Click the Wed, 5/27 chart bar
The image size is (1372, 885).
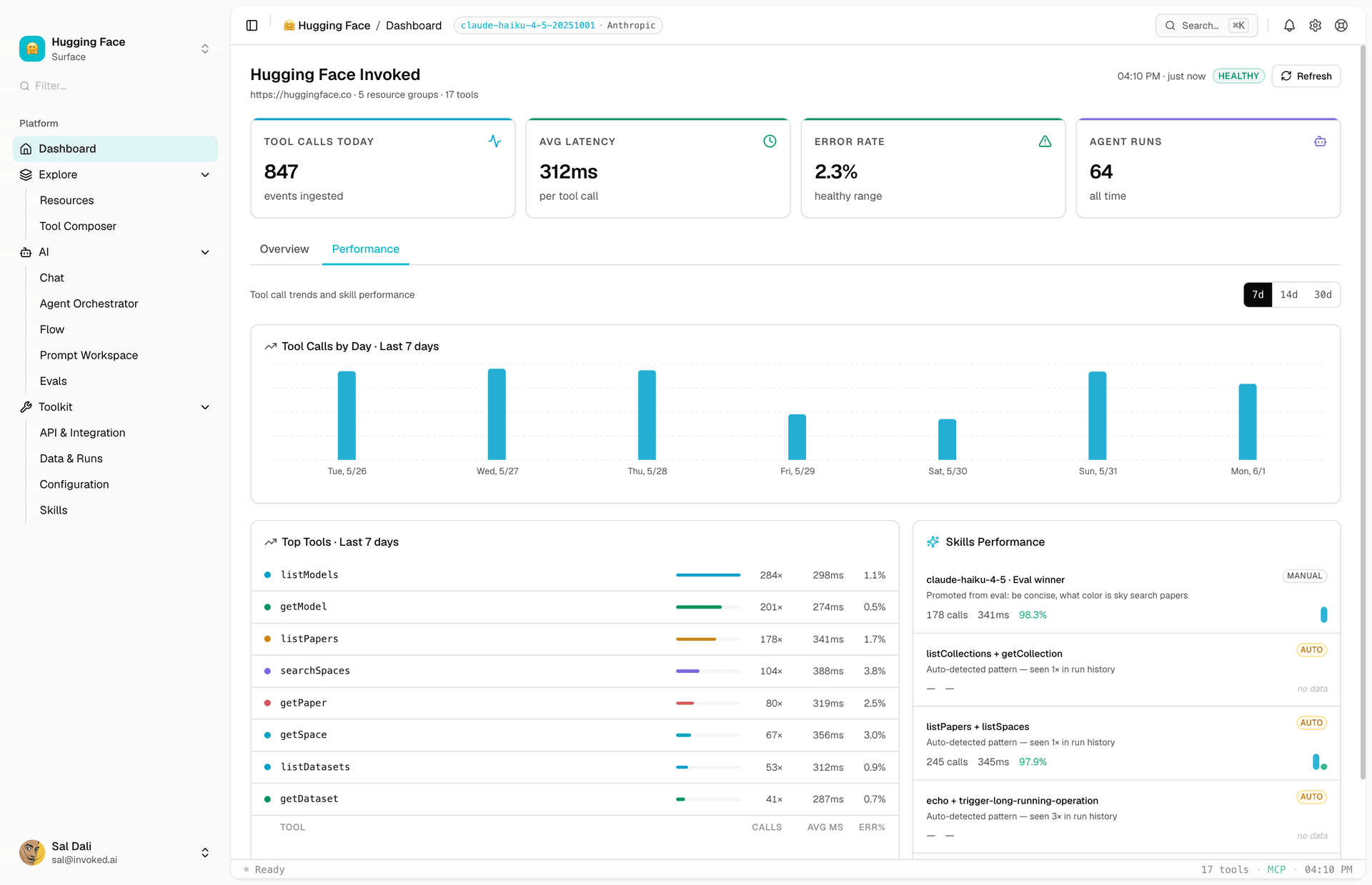497,414
